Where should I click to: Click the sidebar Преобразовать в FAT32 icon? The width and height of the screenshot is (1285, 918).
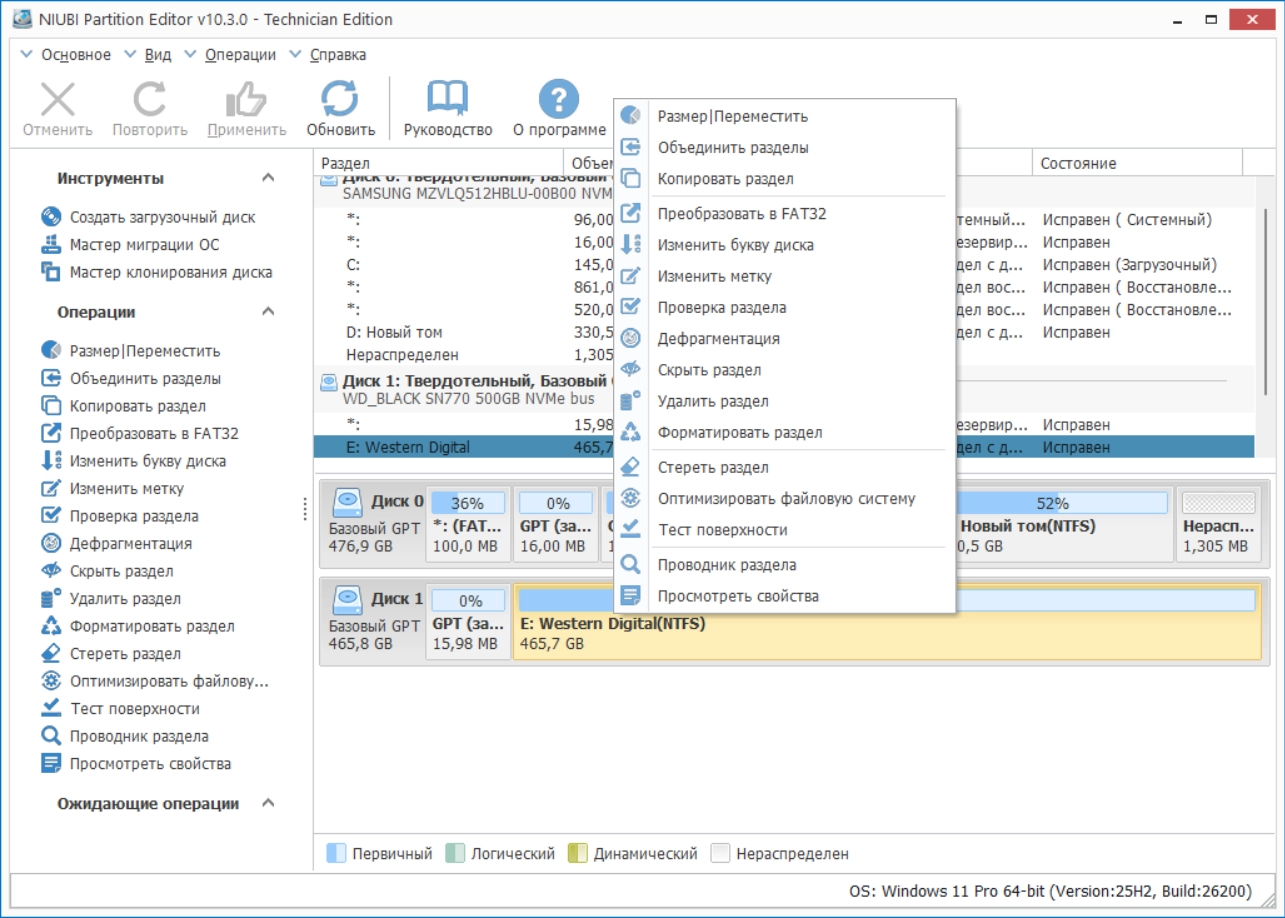pyautogui.click(x=51, y=434)
